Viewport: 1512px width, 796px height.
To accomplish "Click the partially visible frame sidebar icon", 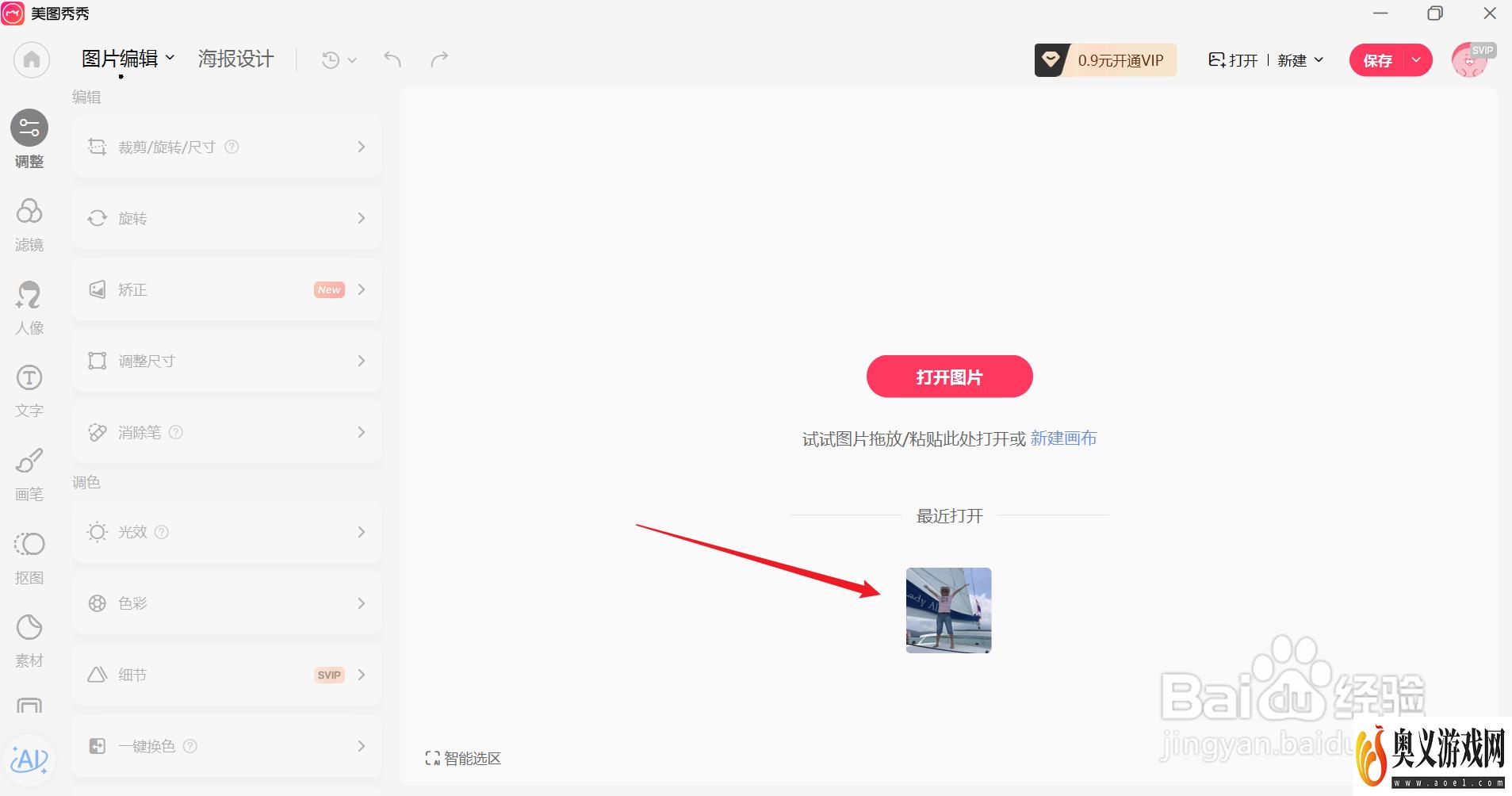I will 29,706.
